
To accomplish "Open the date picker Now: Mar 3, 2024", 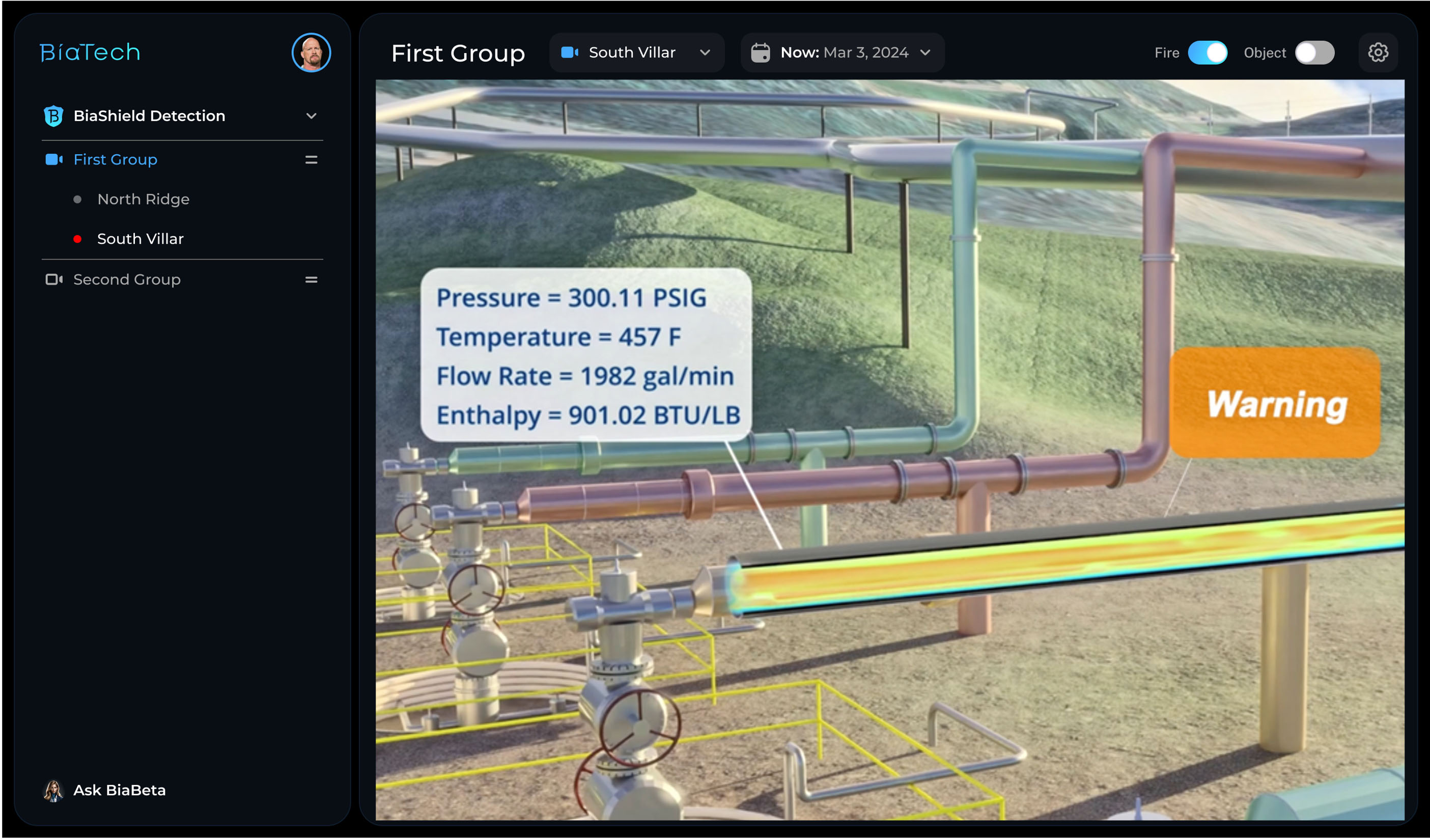I will (842, 52).
